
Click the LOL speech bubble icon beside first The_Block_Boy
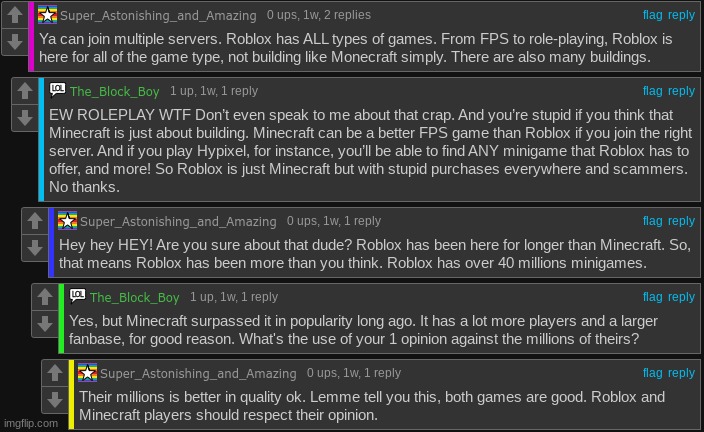click(57, 89)
